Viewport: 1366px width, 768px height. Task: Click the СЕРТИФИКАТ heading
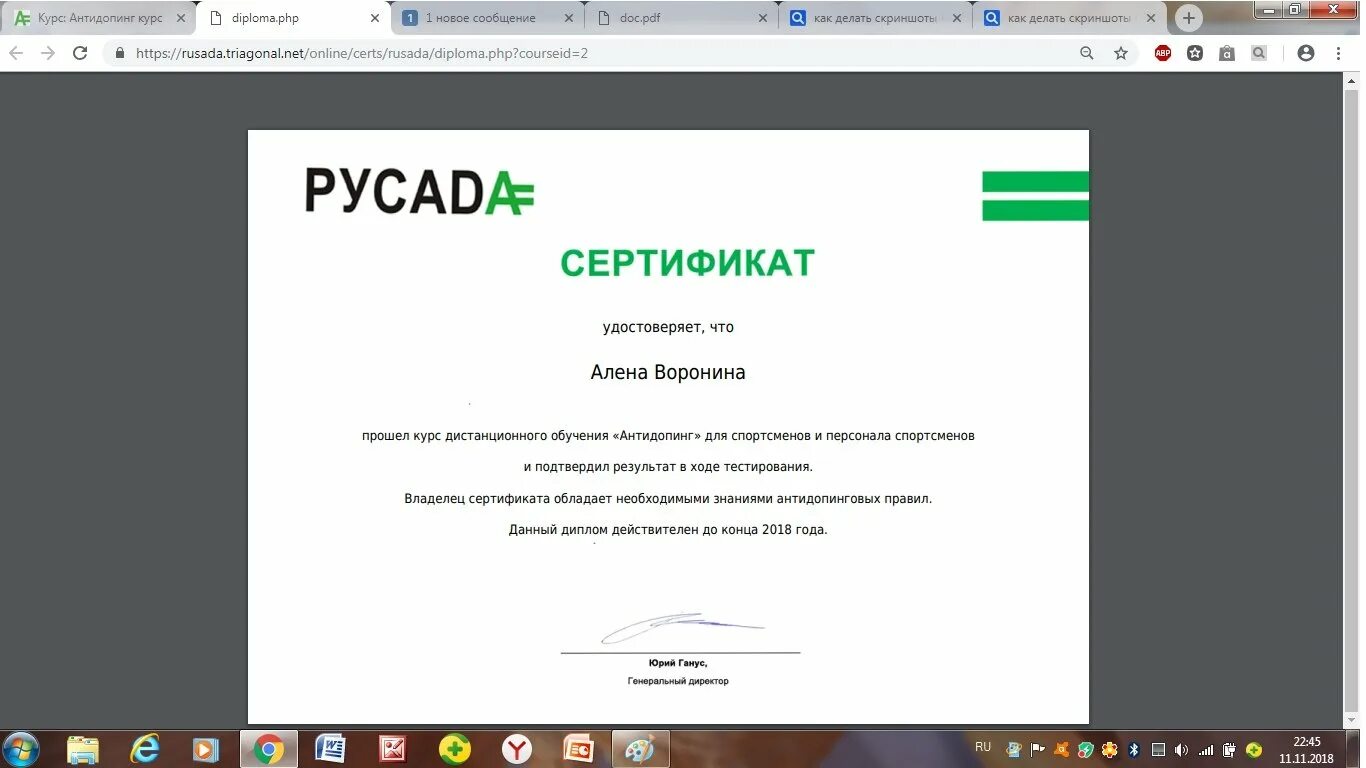pos(687,263)
